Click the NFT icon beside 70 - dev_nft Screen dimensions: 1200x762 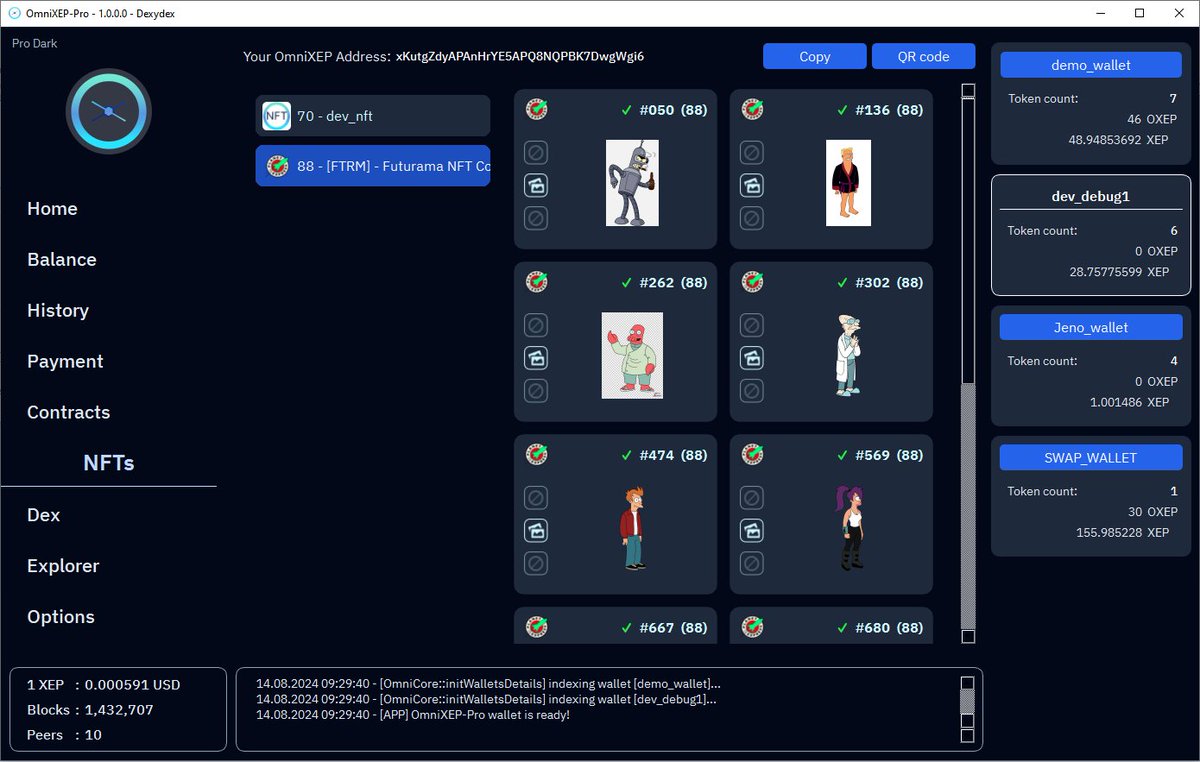tap(277, 116)
